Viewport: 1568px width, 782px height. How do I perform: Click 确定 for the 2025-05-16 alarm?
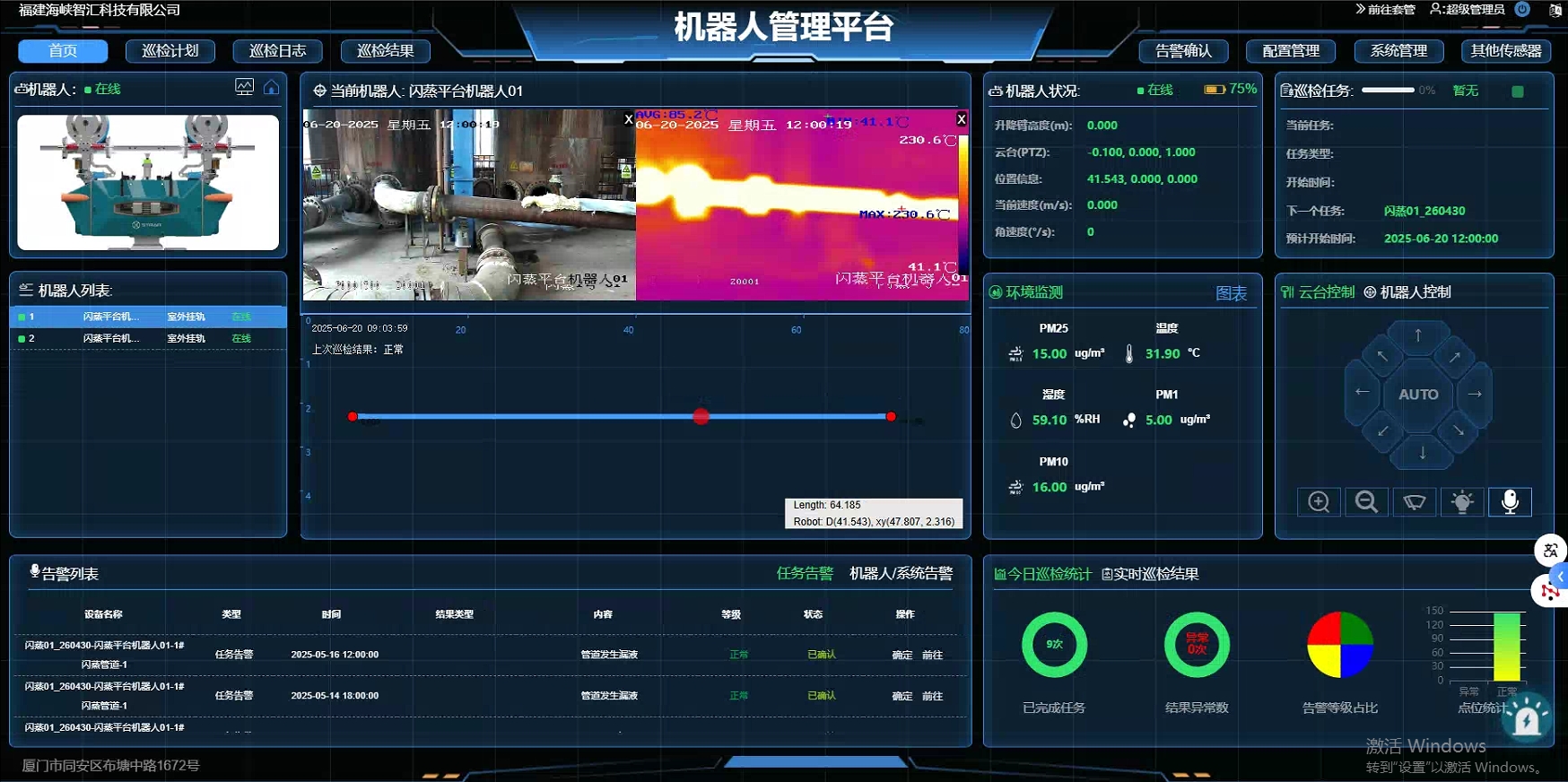[902, 655]
